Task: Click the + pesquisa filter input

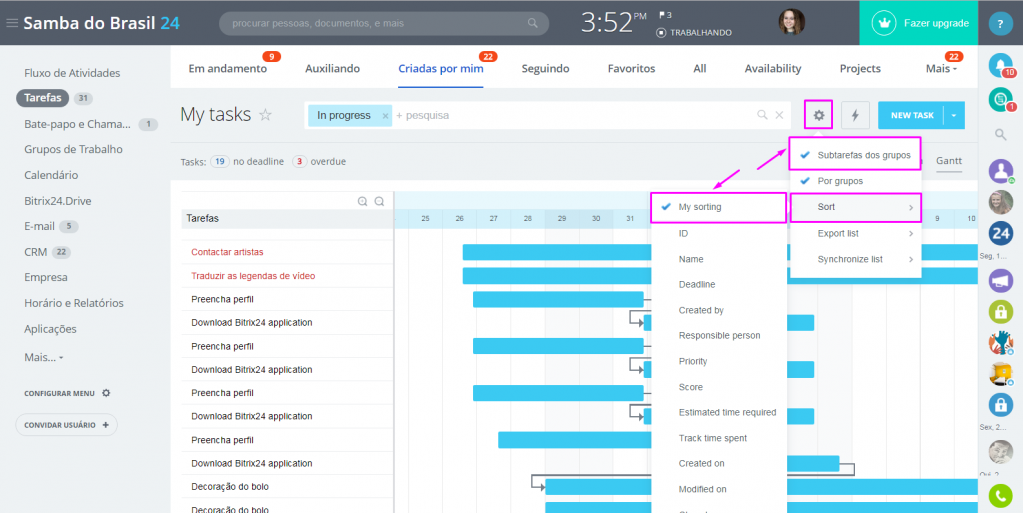Action: pos(574,115)
